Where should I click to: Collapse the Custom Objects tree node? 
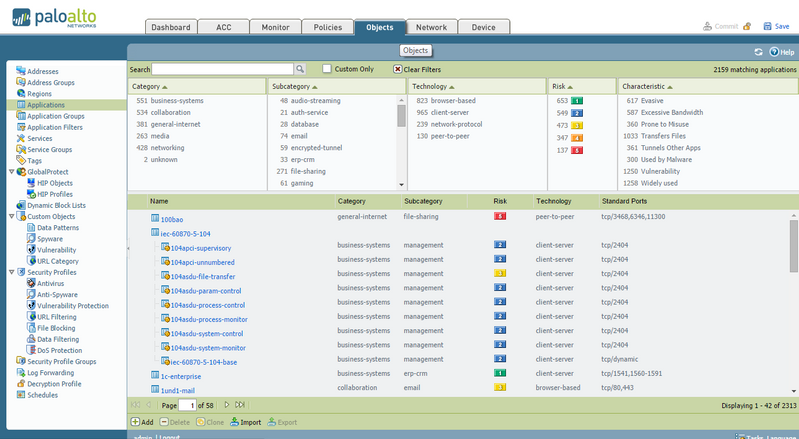11,216
